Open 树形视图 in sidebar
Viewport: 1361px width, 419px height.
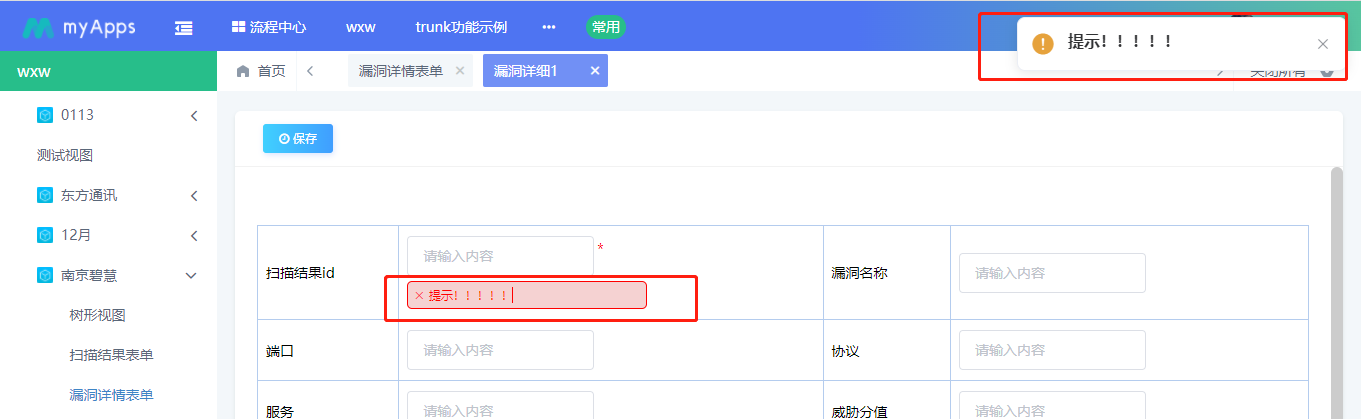click(97, 315)
